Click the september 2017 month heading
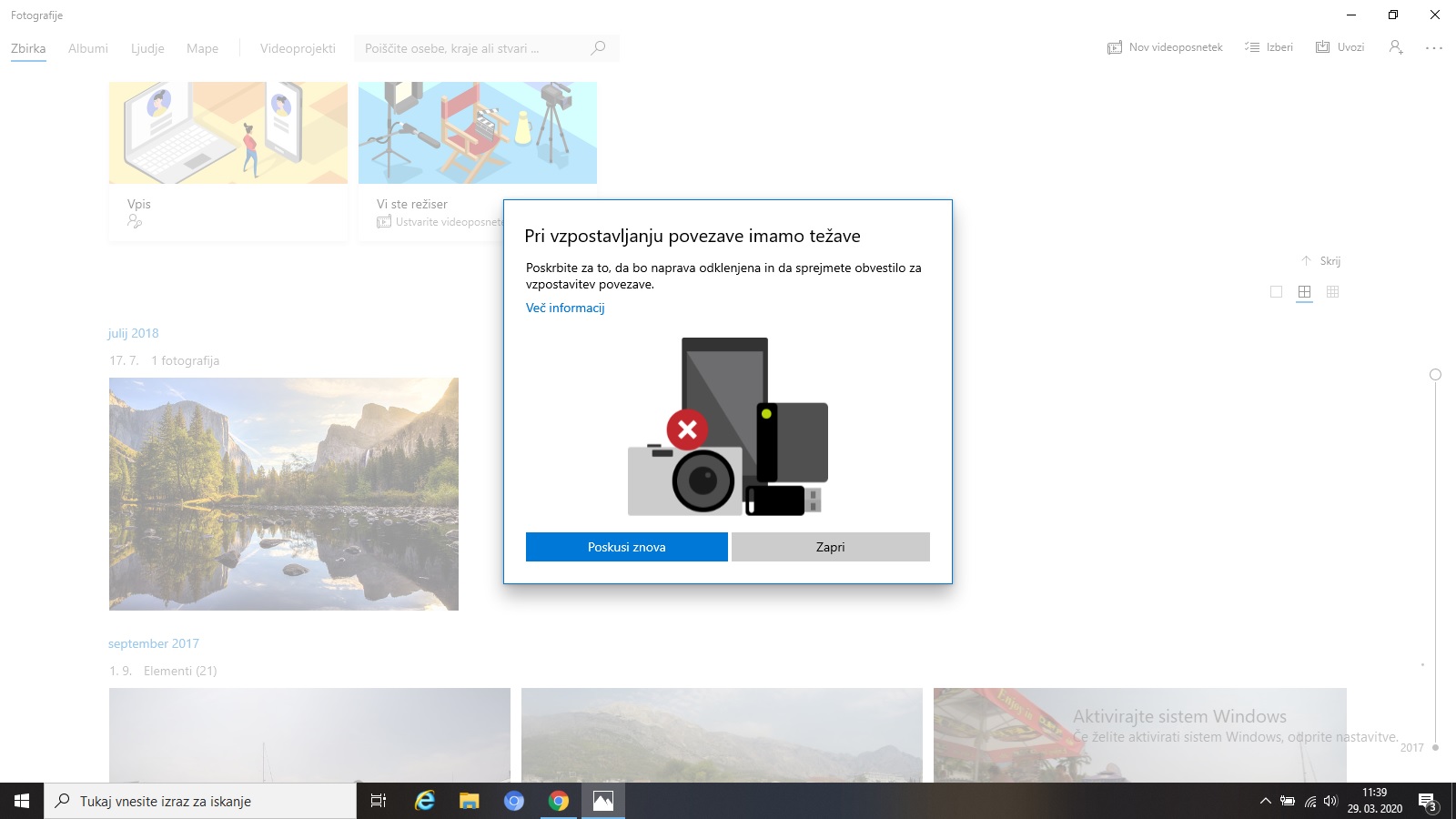Image resolution: width=1456 pixels, height=819 pixels. point(154,643)
